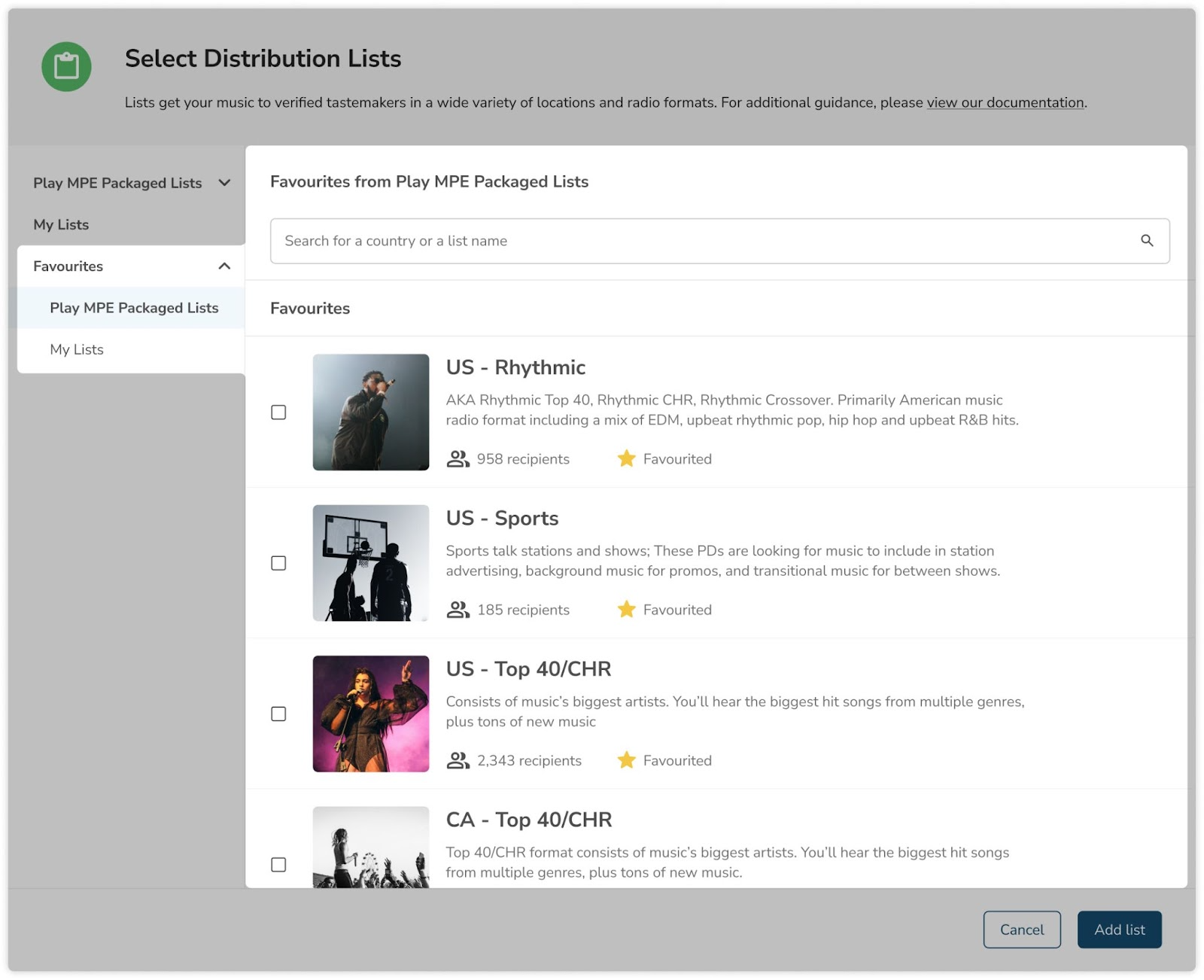Collapse the Favourites section chevron
This screenshot has height=980, width=1204.
pos(224,266)
